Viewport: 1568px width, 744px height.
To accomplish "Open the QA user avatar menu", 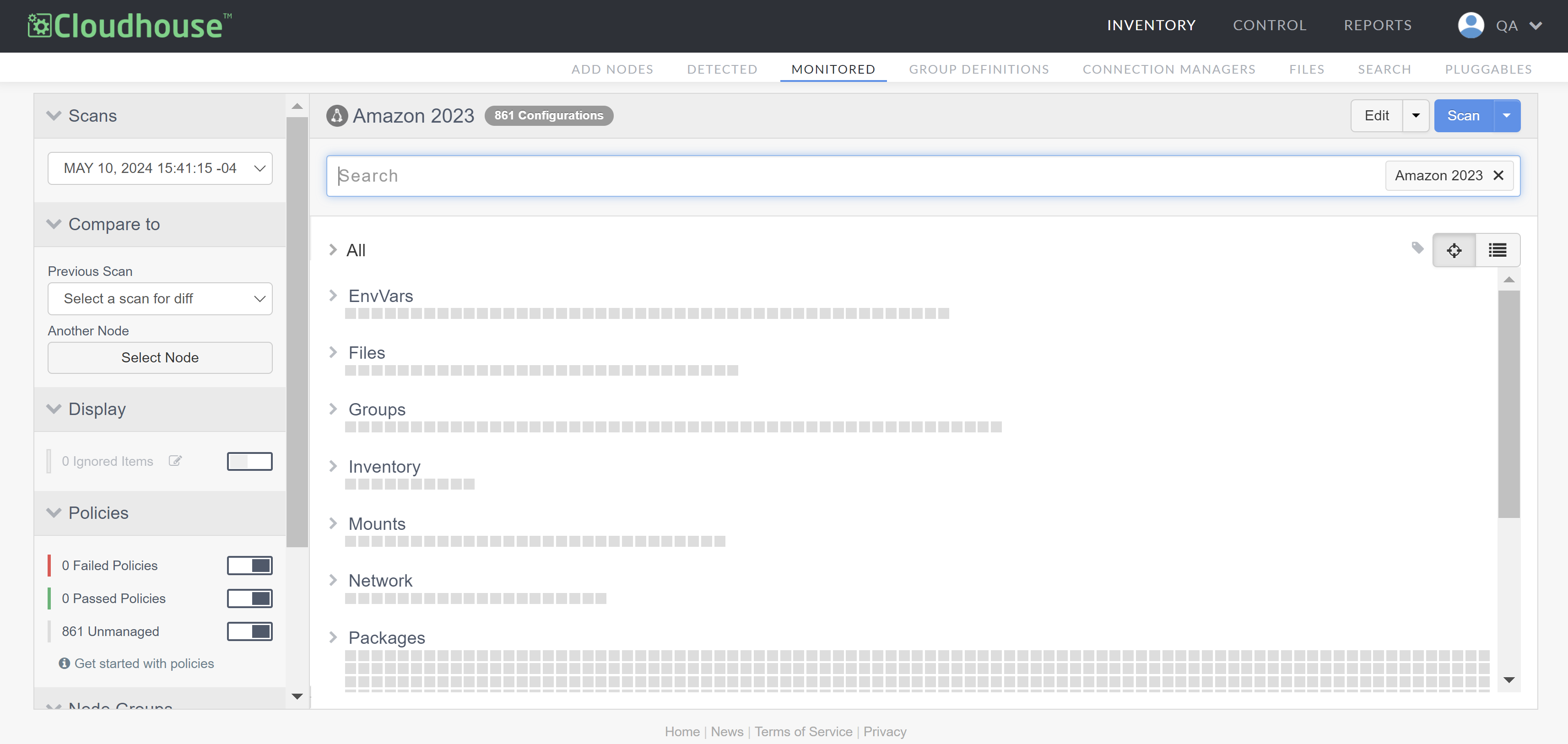I will 1471,26.
